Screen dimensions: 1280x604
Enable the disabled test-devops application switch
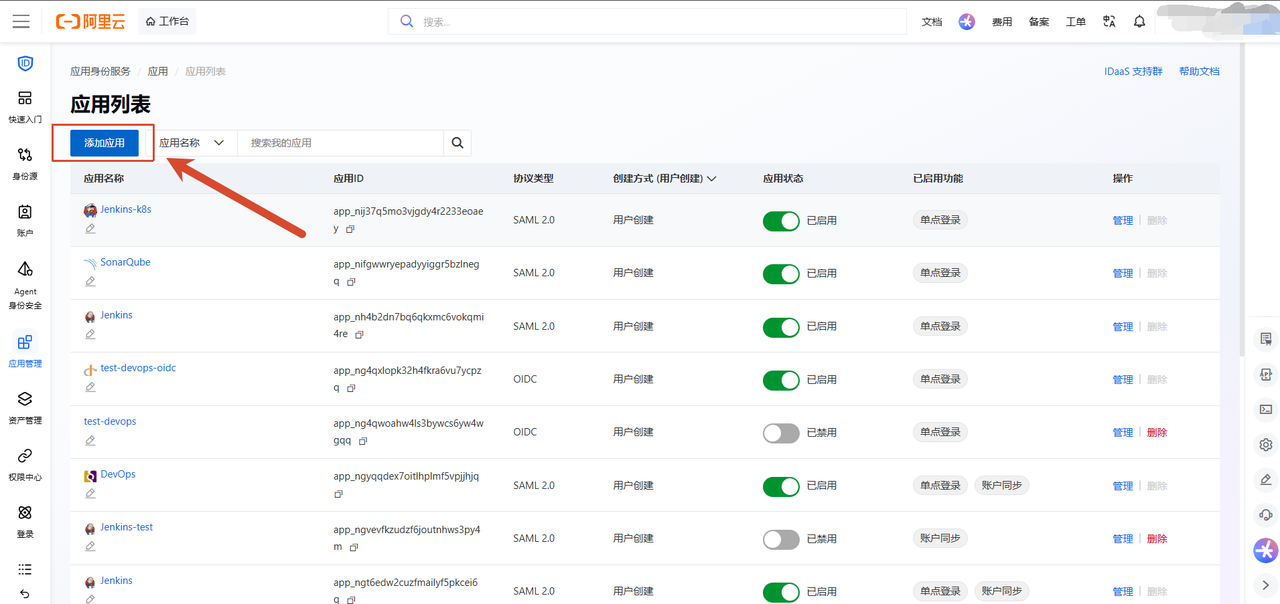(x=781, y=432)
